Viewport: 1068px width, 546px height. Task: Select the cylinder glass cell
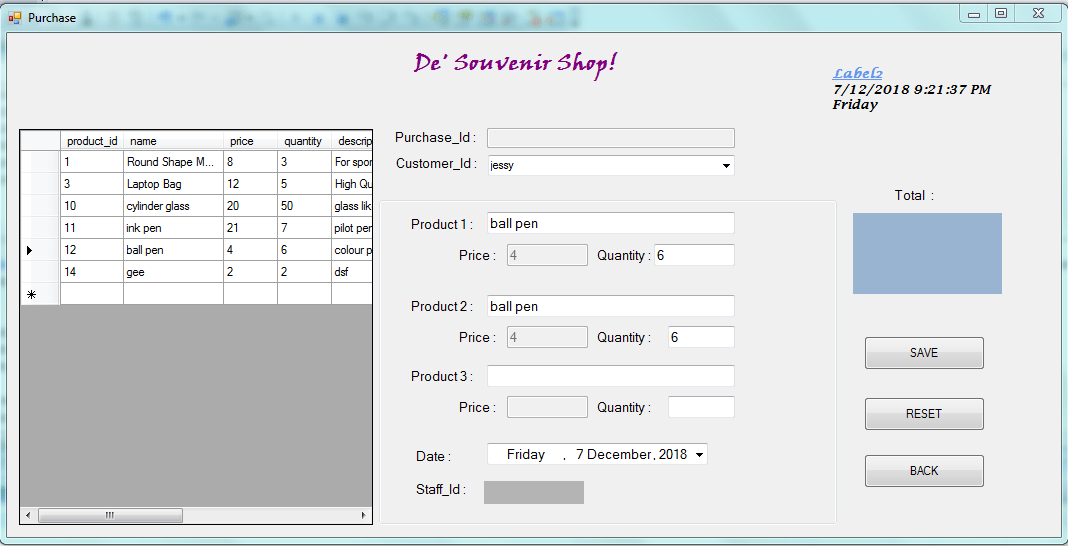pos(173,206)
